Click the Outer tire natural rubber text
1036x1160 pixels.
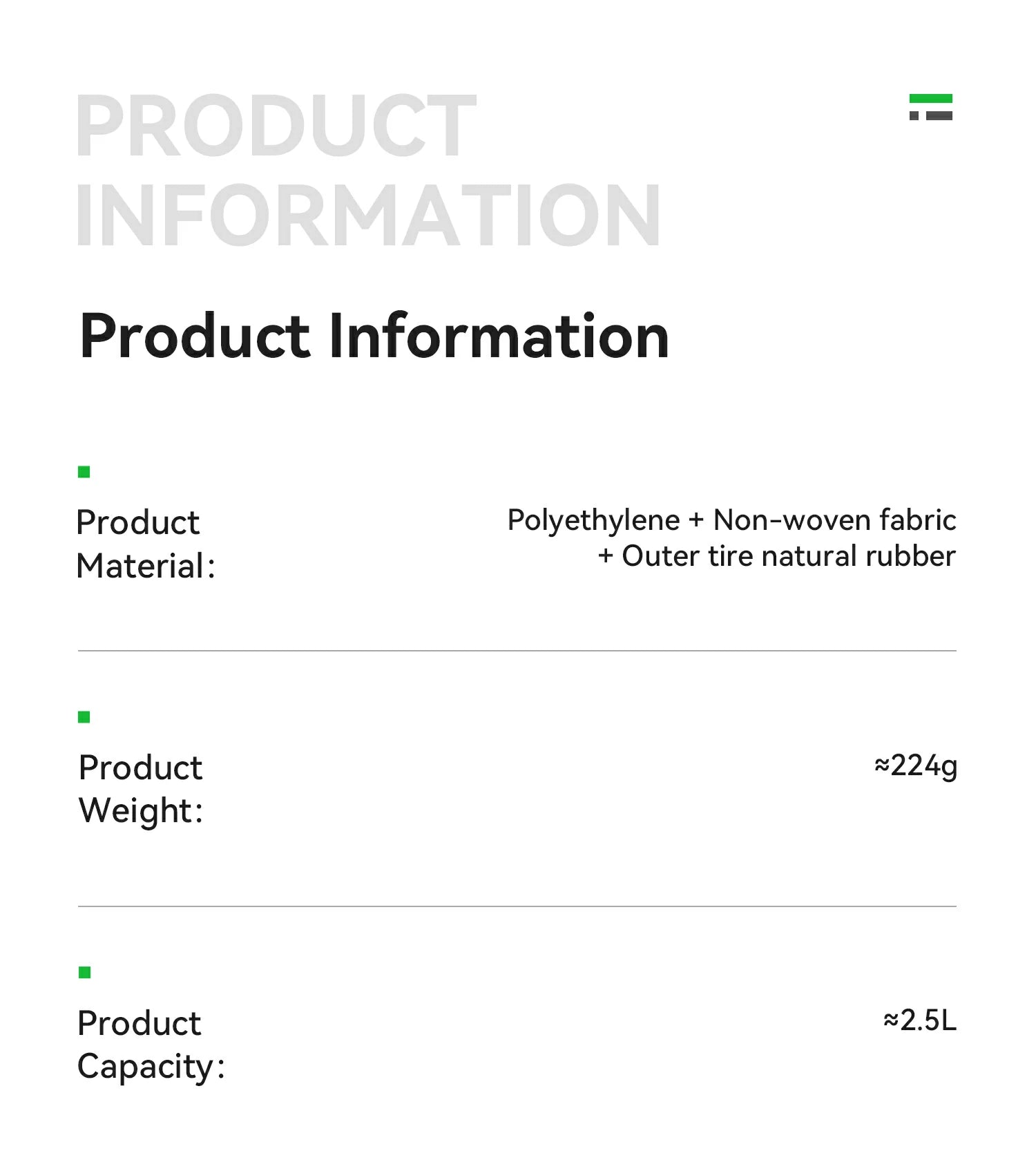tap(776, 556)
